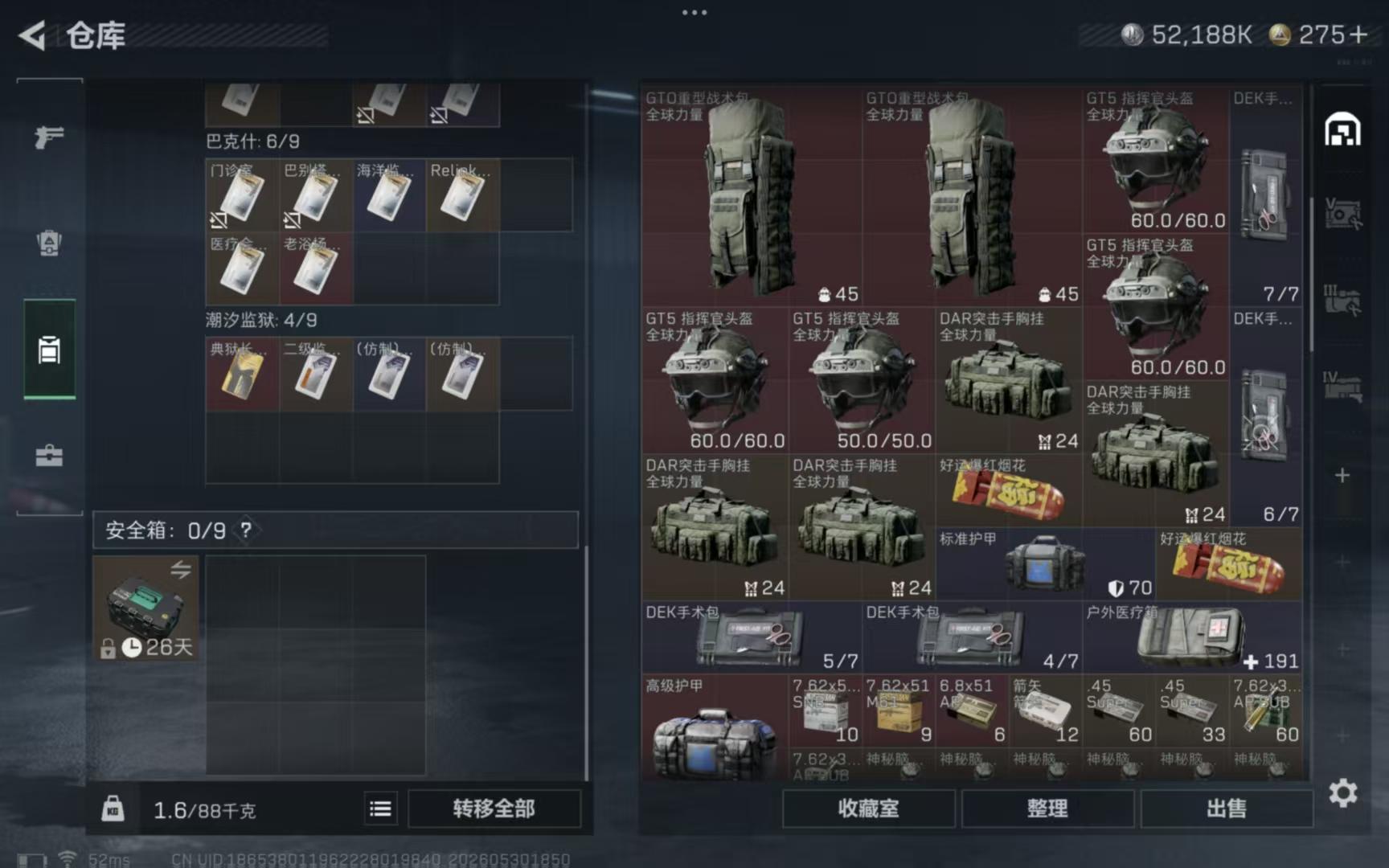This screenshot has height=868, width=1389.
Task: Select the keycard holder tab in sidebar
Action: (49, 350)
